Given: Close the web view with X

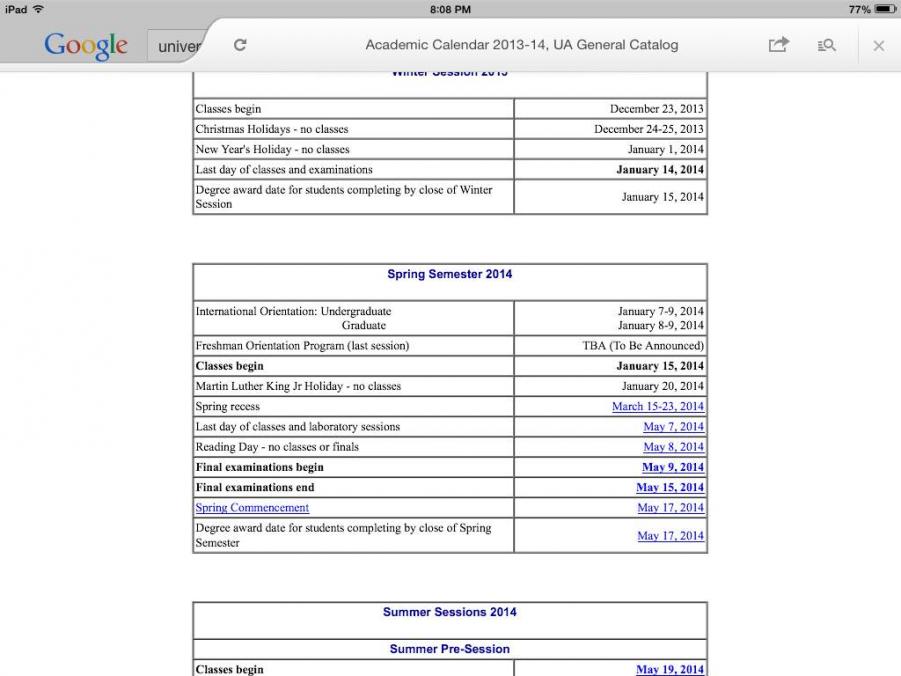Looking at the screenshot, I should pos(878,45).
